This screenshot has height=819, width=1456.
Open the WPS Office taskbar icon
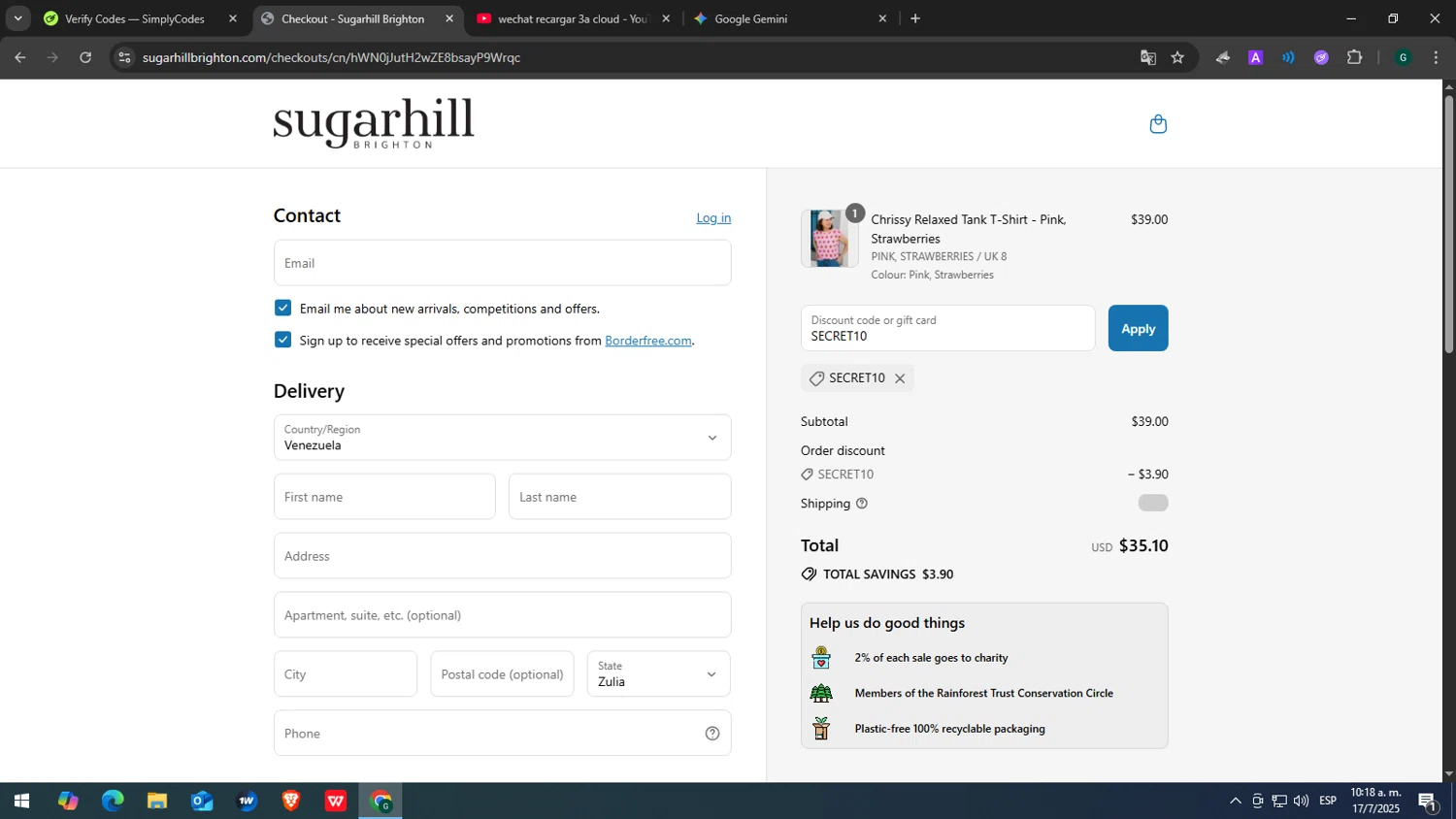click(336, 801)
